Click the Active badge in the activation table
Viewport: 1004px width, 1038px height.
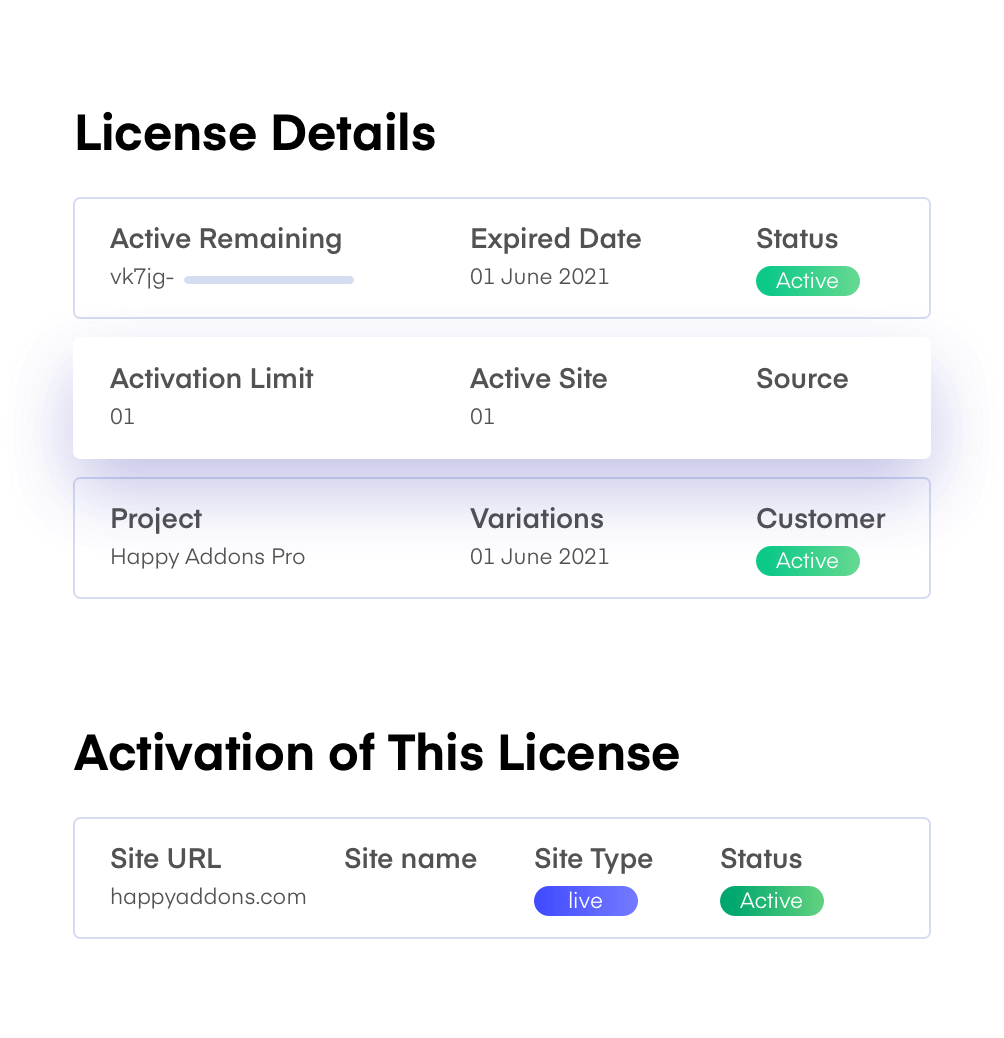(x=772, y=901)
